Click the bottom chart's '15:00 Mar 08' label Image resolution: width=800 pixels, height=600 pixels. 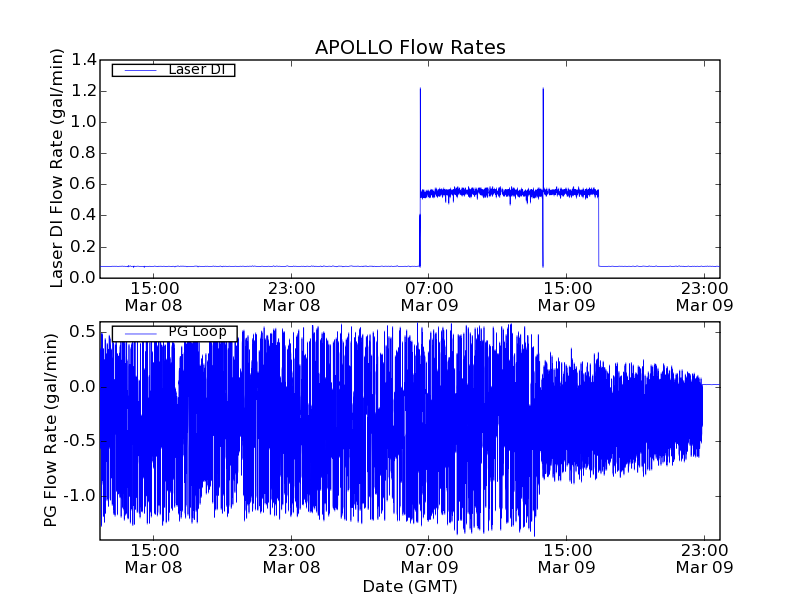pos(154,559)
